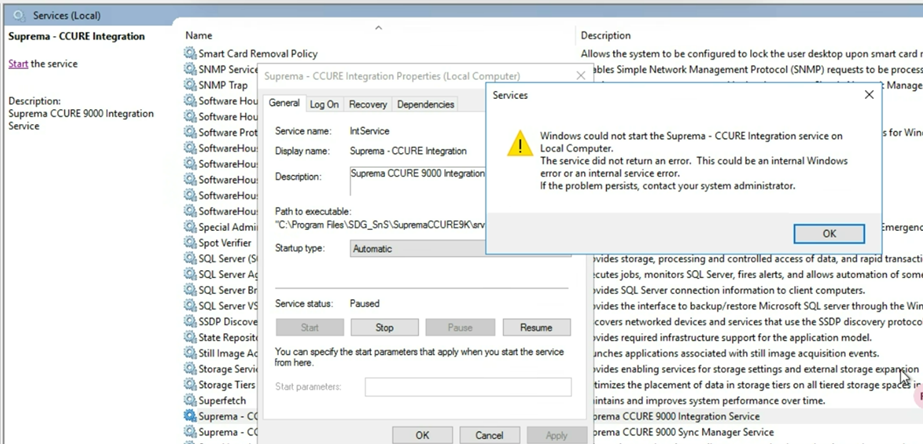Select the SQL Server Br service icon
Viewport: 923px width, 444px height.
190,290
